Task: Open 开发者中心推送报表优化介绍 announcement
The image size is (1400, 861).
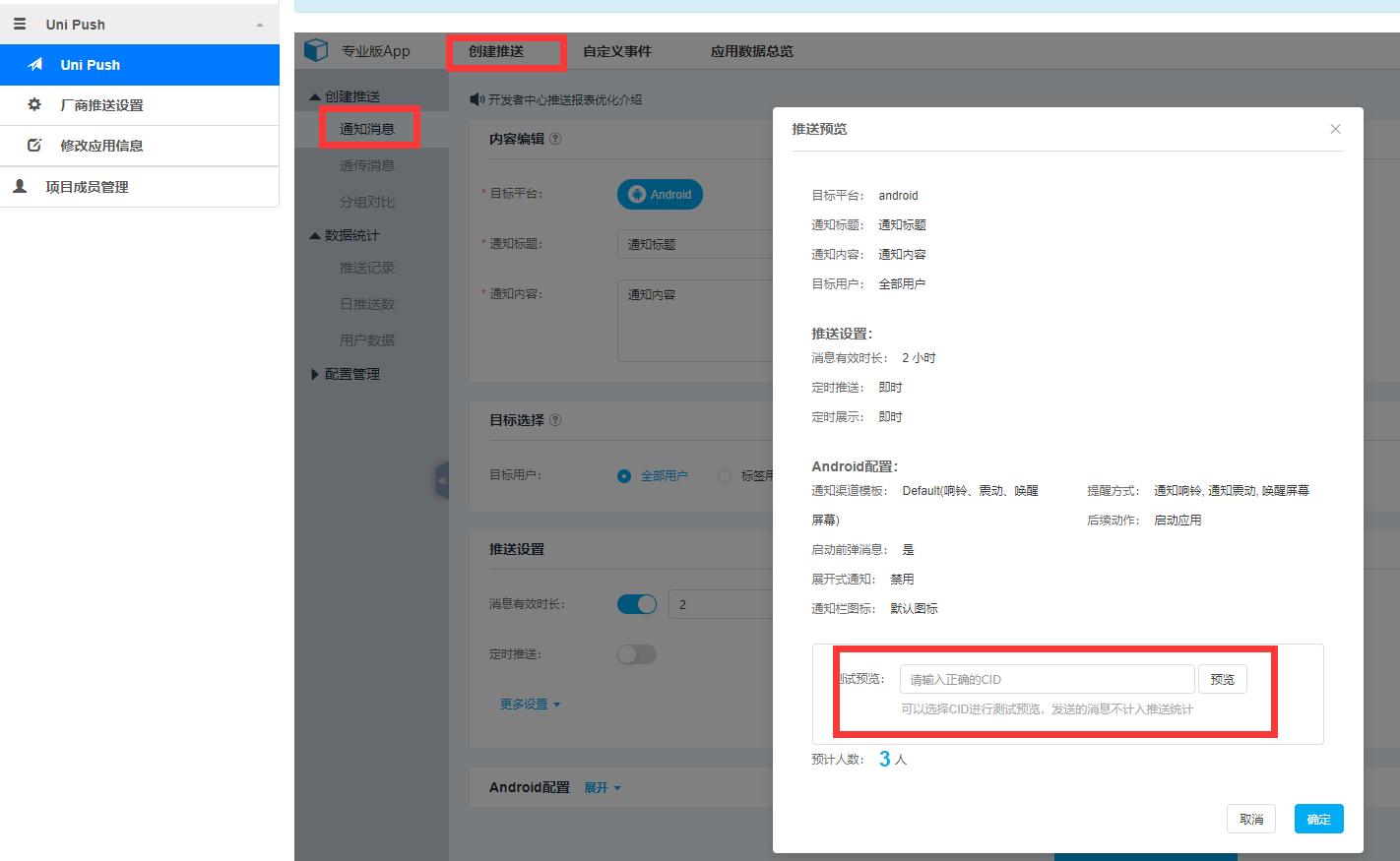Action: point(565,99)
